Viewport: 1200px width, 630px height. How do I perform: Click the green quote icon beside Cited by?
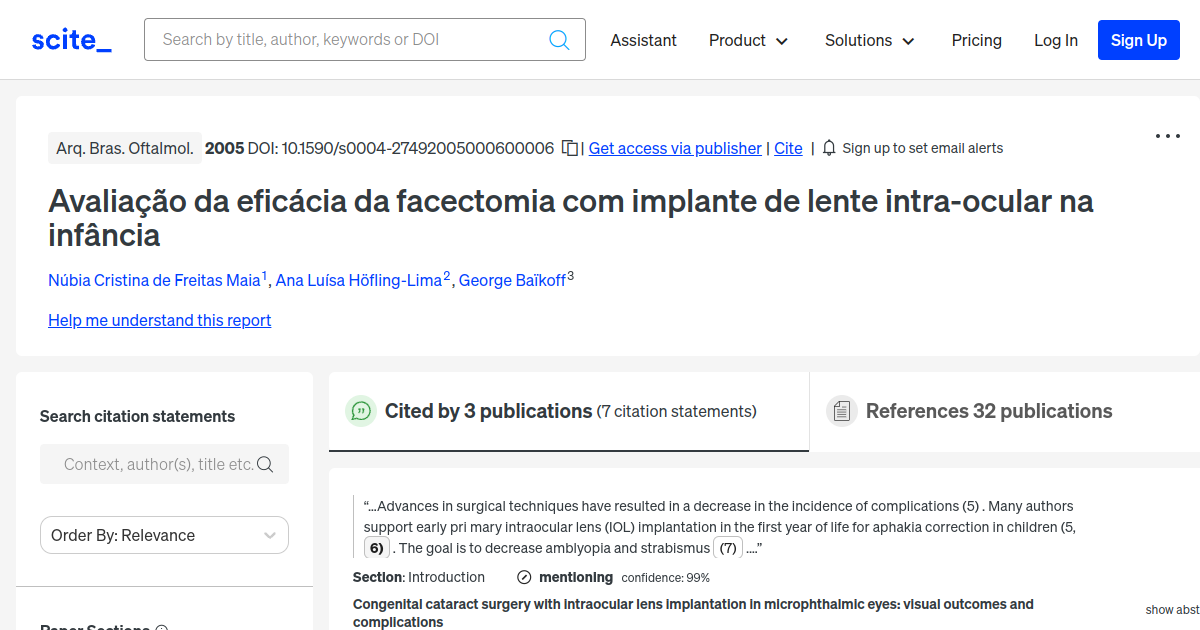click(x=360, y=411)
